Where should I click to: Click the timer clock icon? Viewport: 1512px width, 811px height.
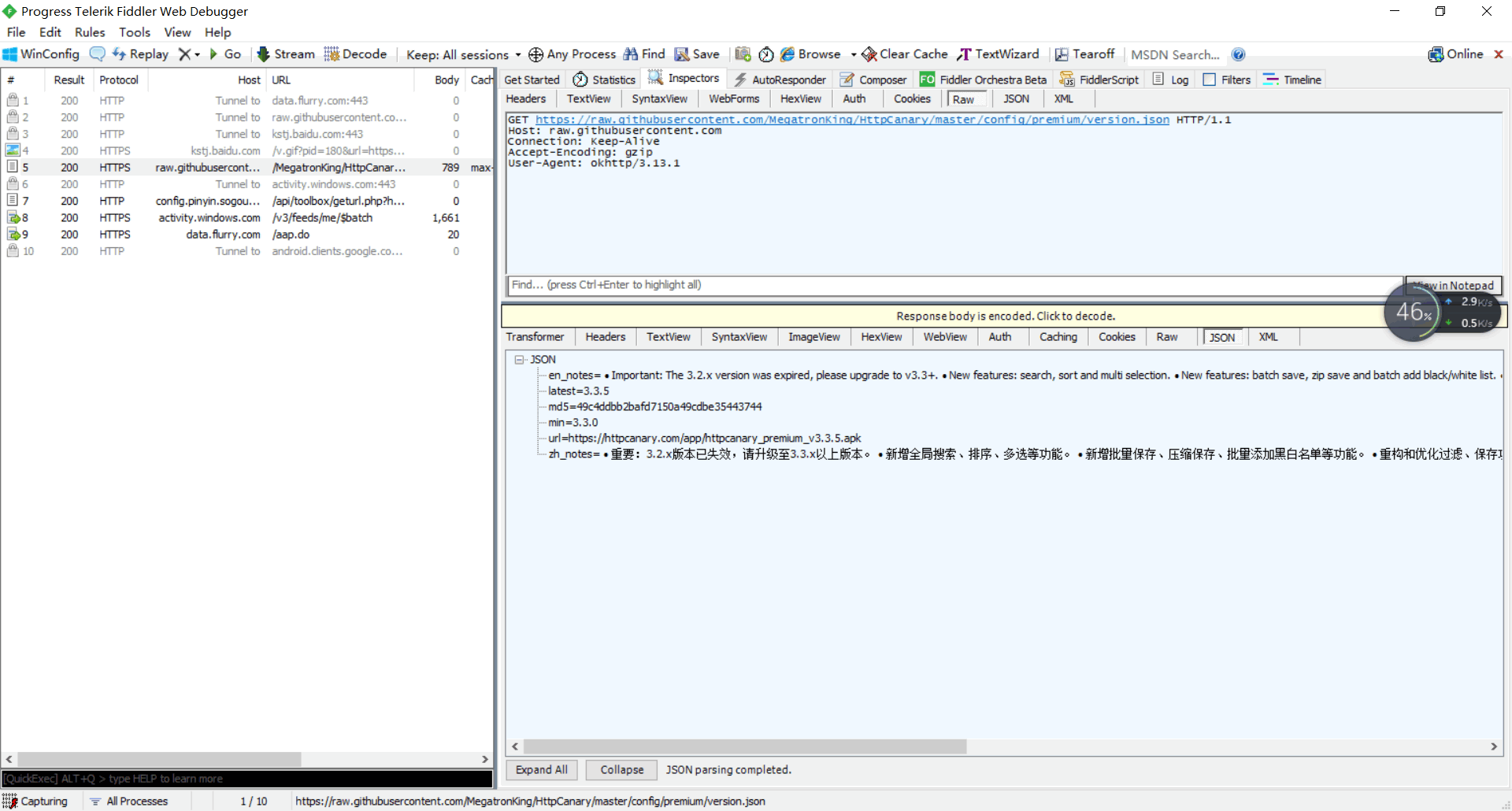click(766, 54)
